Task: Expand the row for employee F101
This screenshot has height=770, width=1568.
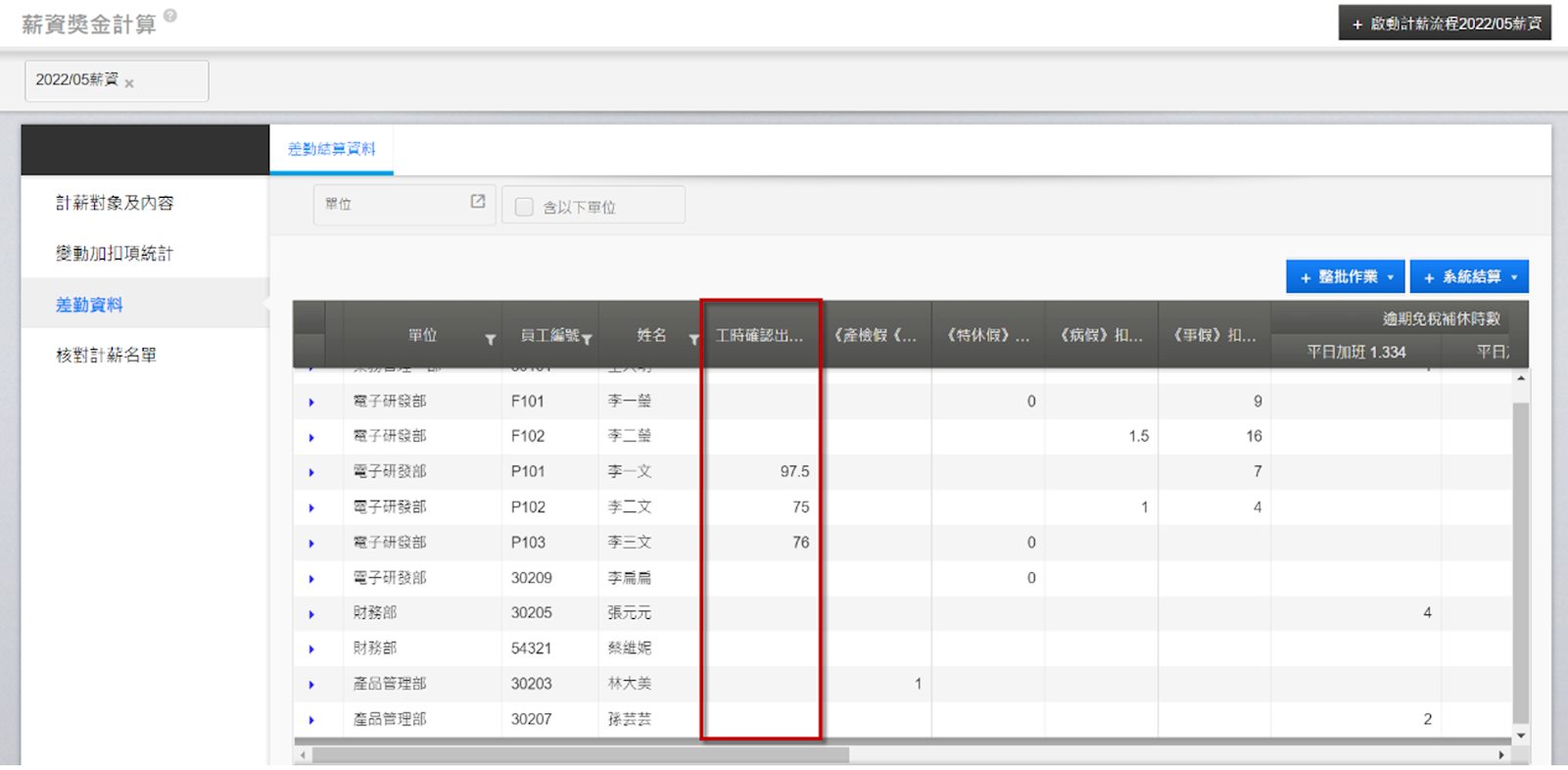Action: point(311,402)
